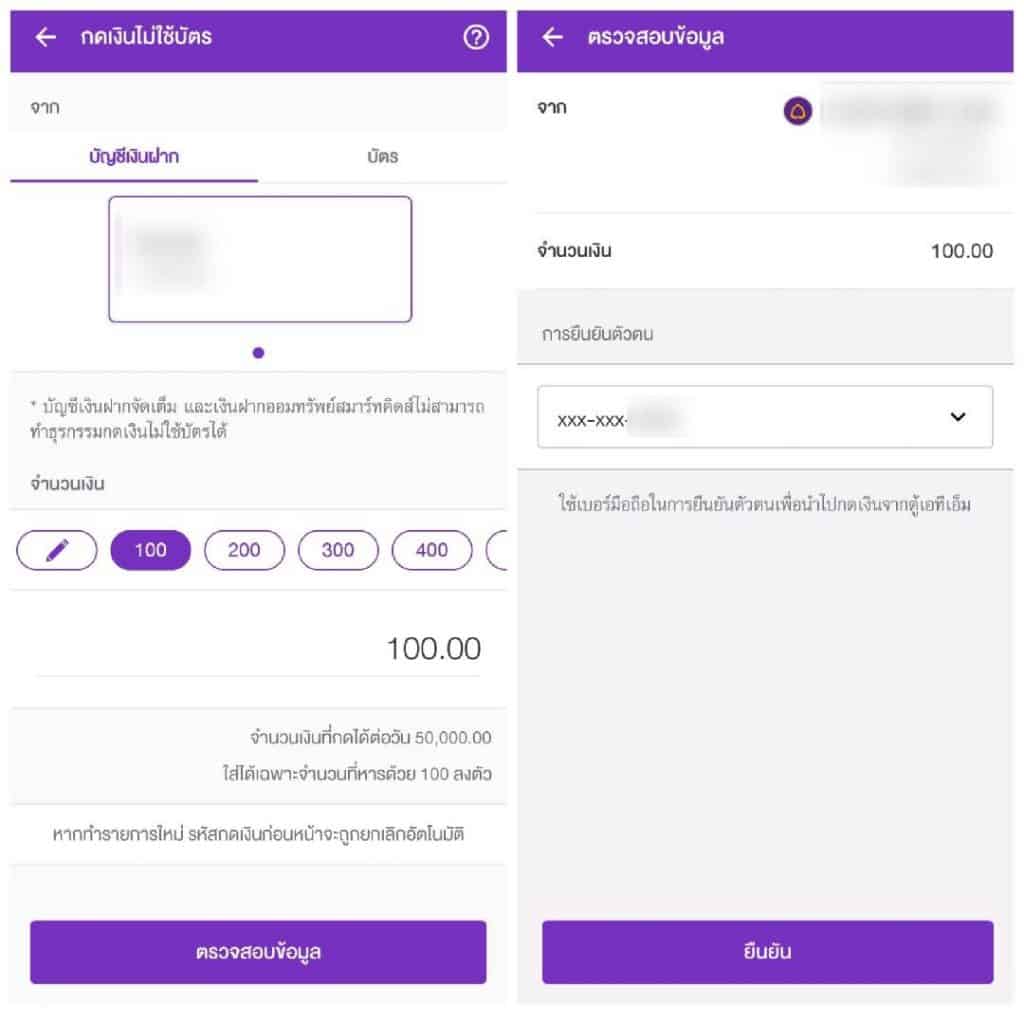The width and height of the screenshot is (1024, 1024).
Task: Tap the partially visible amount chip after 400
Action: (497, 550)
